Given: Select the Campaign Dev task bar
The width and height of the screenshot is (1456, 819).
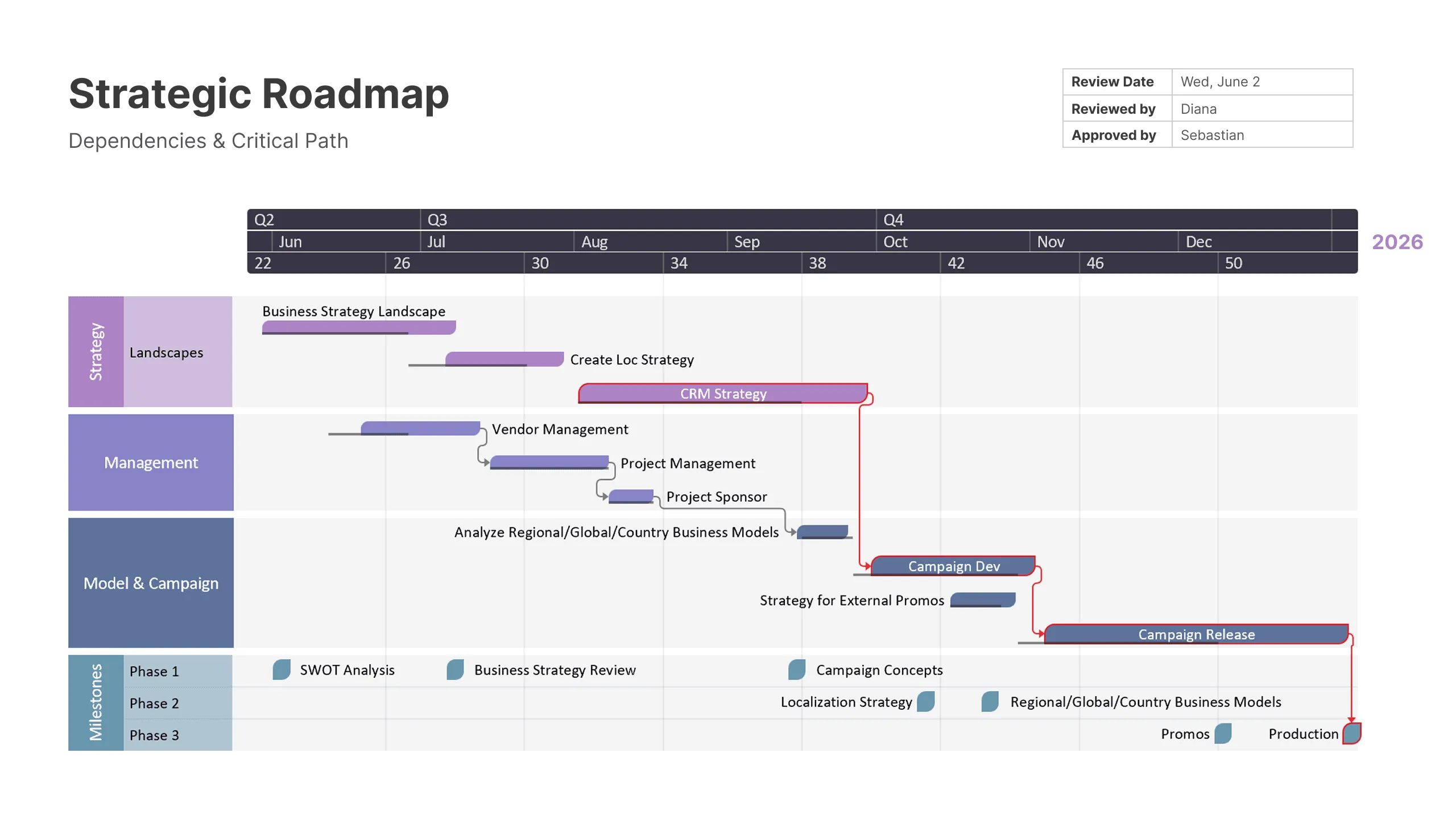Looking at the screenshot, I should (x=953, y=566).
